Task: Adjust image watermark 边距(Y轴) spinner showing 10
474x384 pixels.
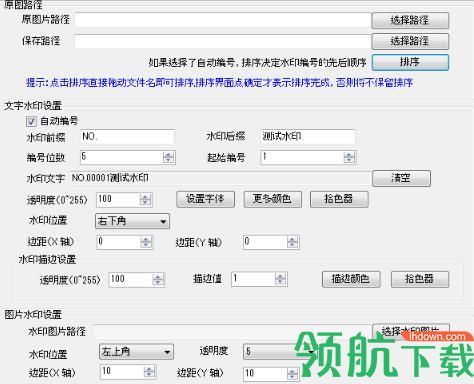Action: coord(292,374)
